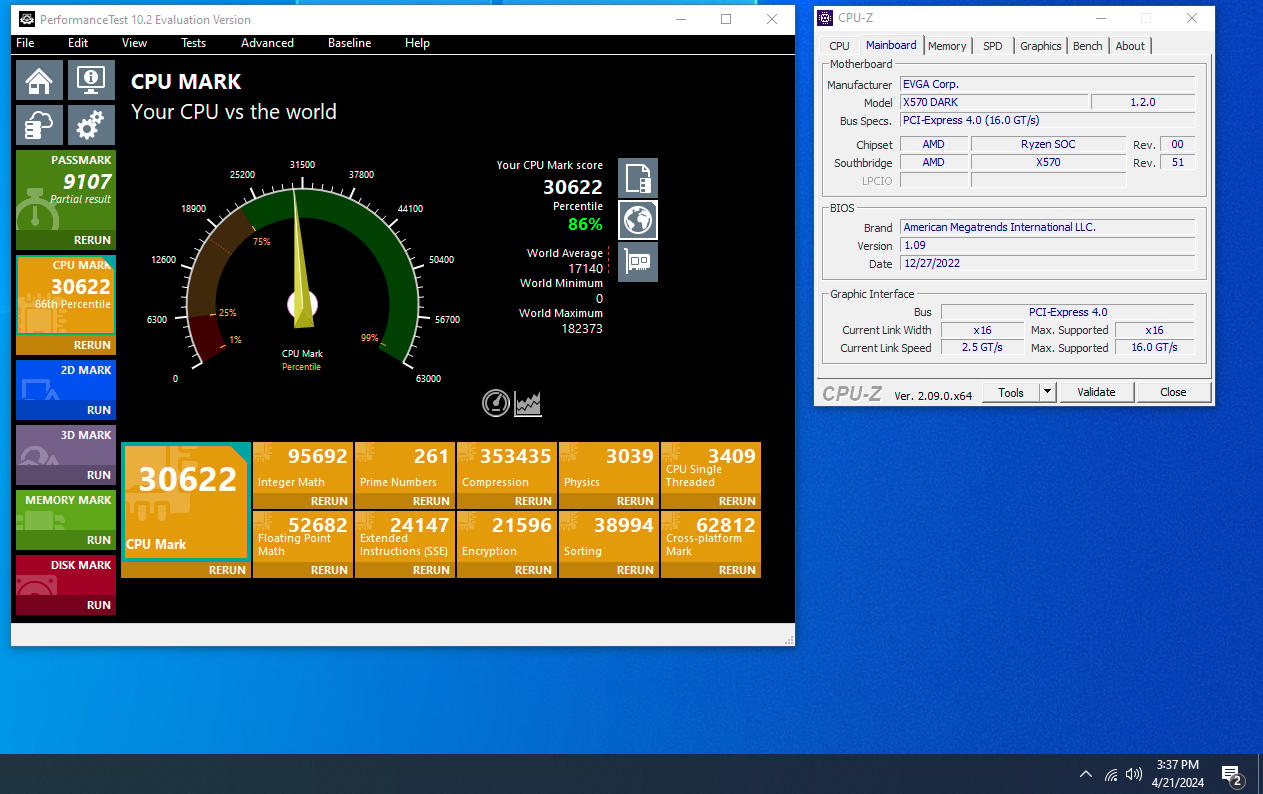This screenshot has height=794, width=1263.
Task: Open the Tests menu
Action: pyautogui.click(x=193, y=43)
